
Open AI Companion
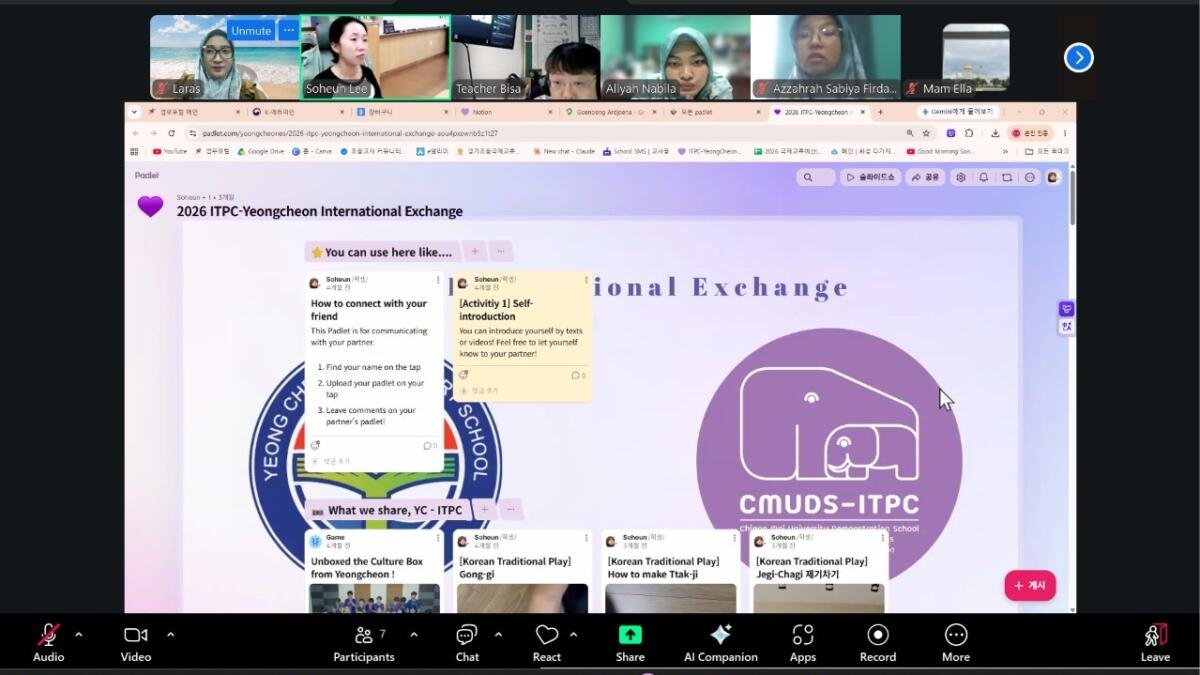coord(720,643)
